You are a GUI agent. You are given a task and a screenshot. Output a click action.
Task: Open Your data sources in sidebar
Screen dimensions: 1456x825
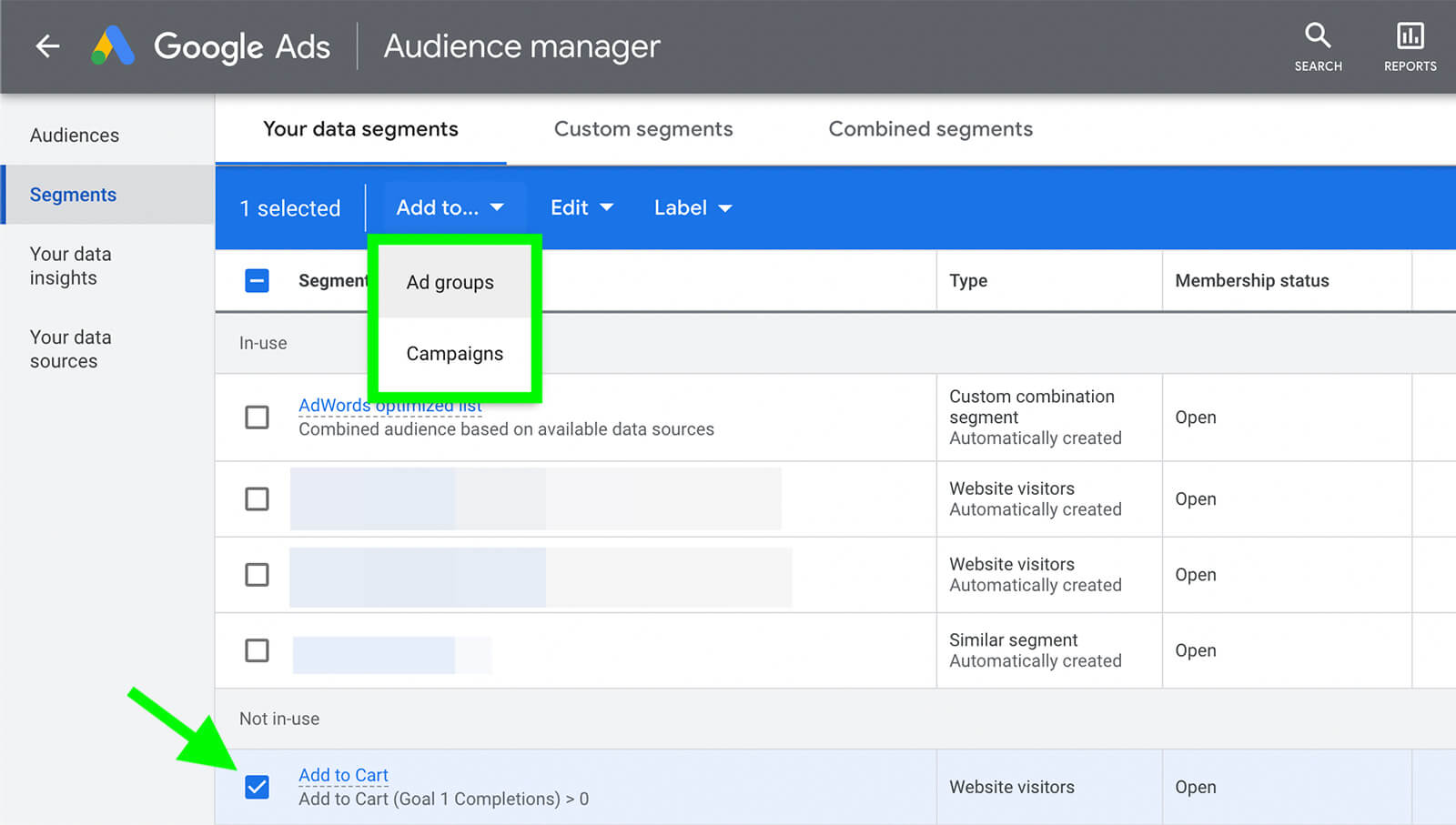[70, 349]
